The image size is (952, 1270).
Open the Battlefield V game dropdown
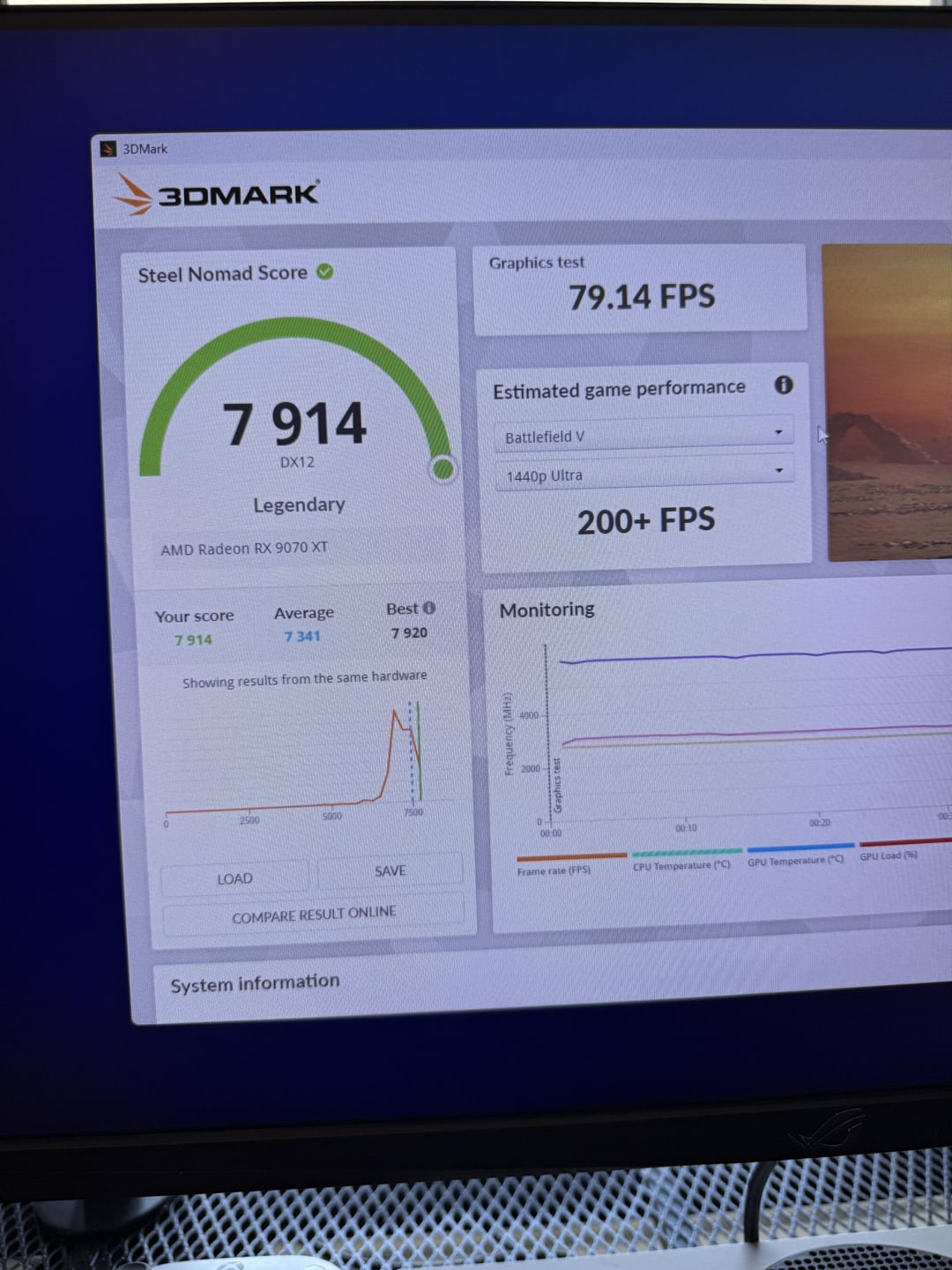coord(644,435)
